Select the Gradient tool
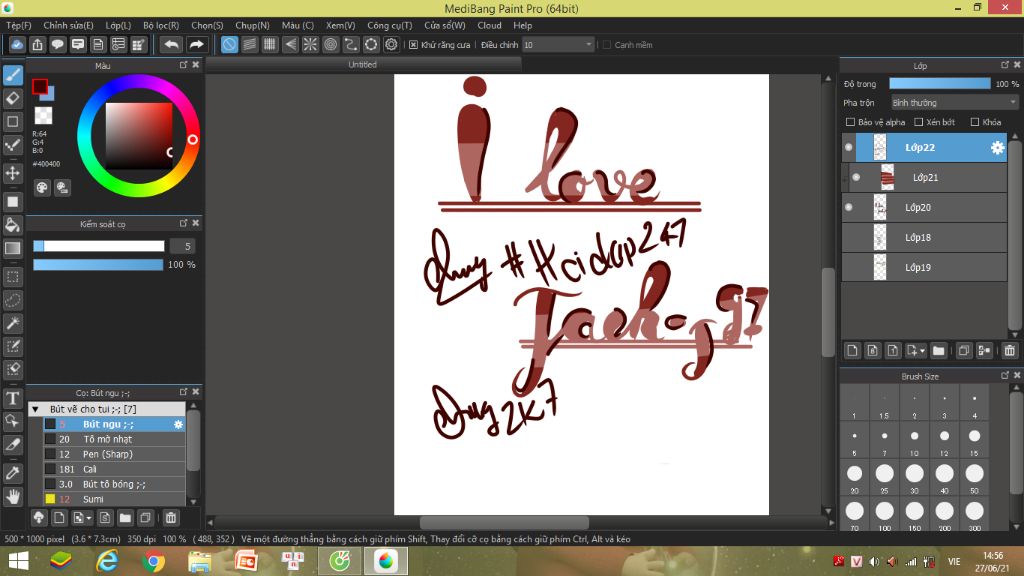 click(12, 248)
